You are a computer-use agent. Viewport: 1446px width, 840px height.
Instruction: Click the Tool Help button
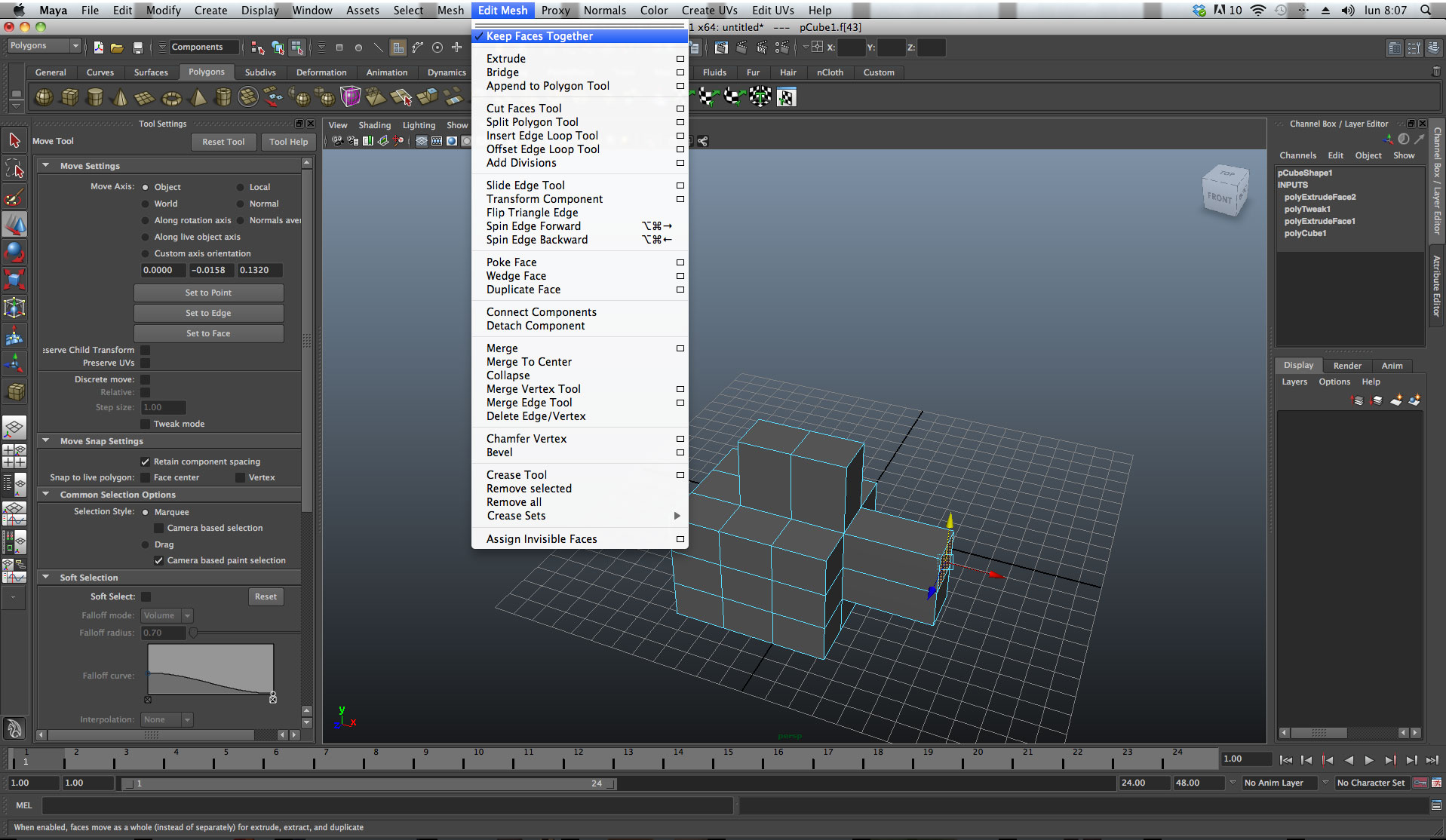tap(288, 142)
